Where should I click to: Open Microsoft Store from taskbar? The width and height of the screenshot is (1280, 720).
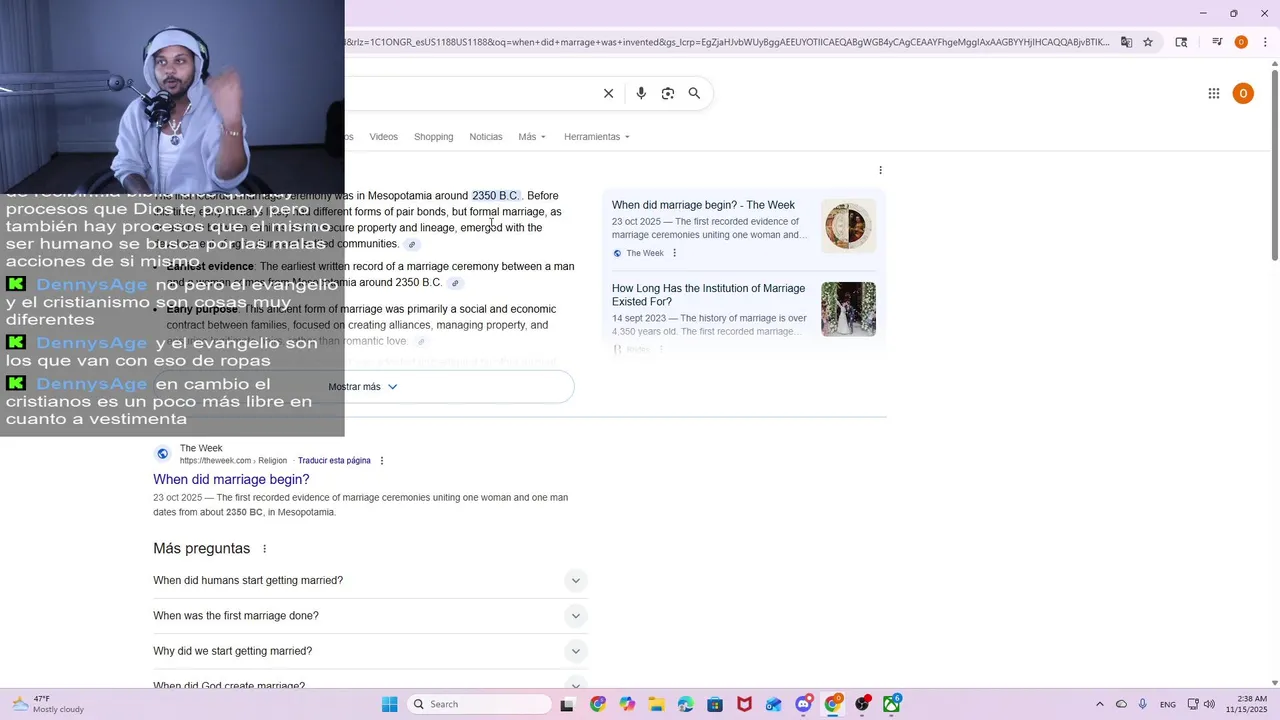715,704
